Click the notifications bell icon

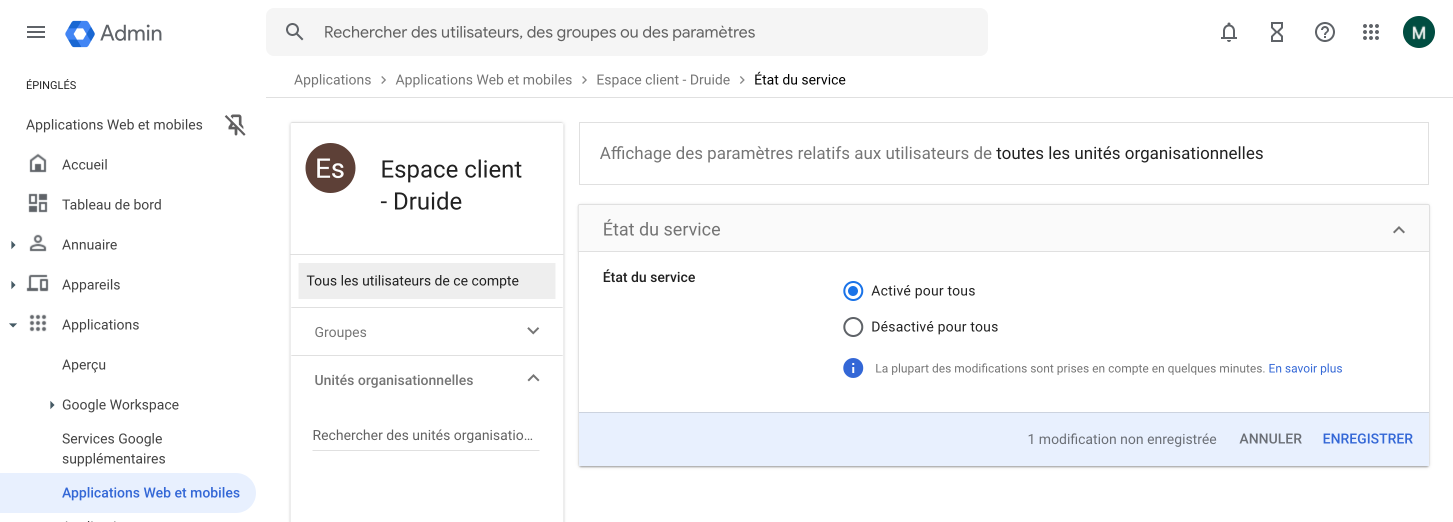(1229, 32)
